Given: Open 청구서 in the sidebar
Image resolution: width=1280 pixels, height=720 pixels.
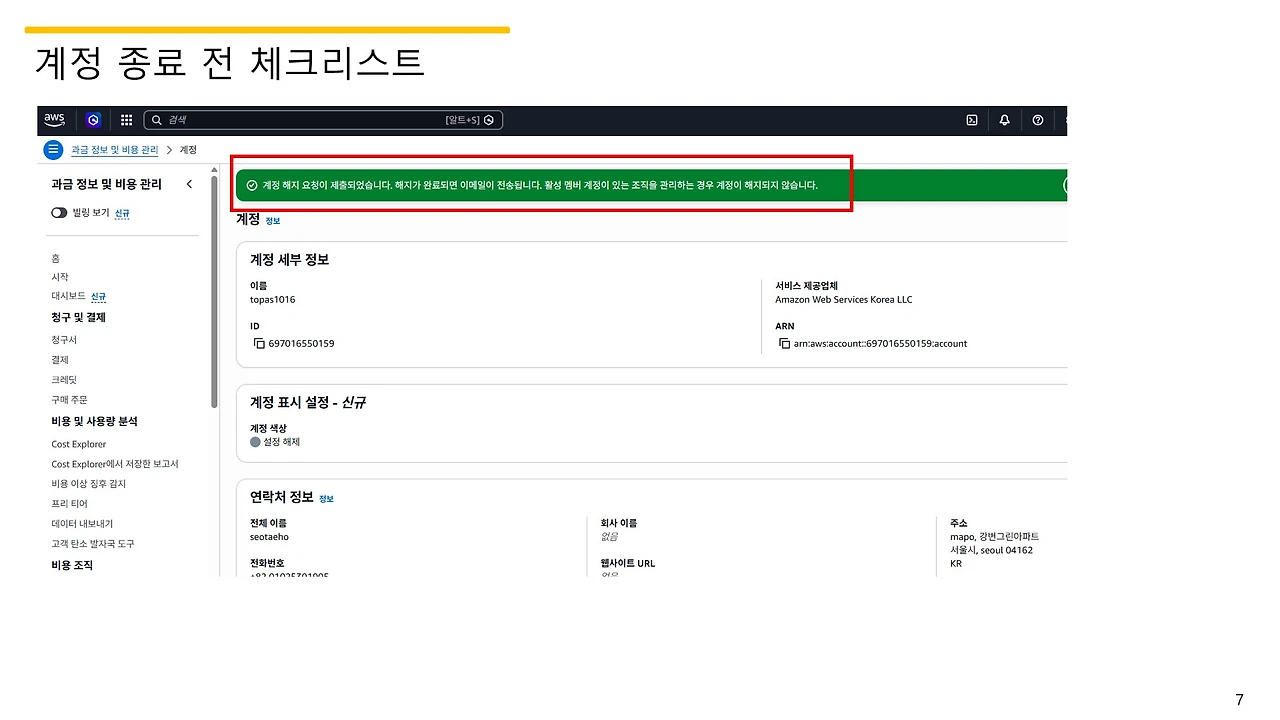Looking at the screenshot, I should coord(64,340).
